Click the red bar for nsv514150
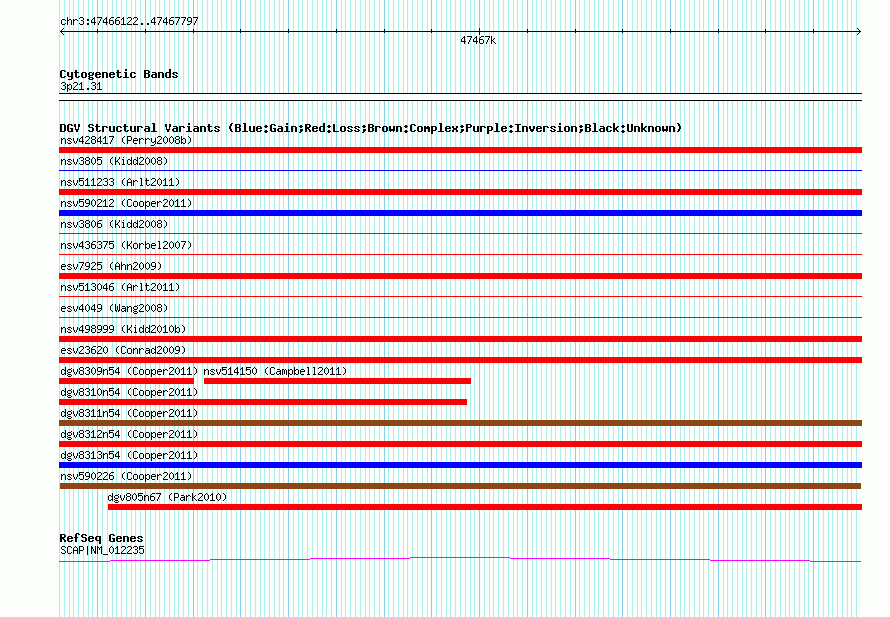This screenshot has width=890, height=617. pyautogui.click(x=337, y=381)
